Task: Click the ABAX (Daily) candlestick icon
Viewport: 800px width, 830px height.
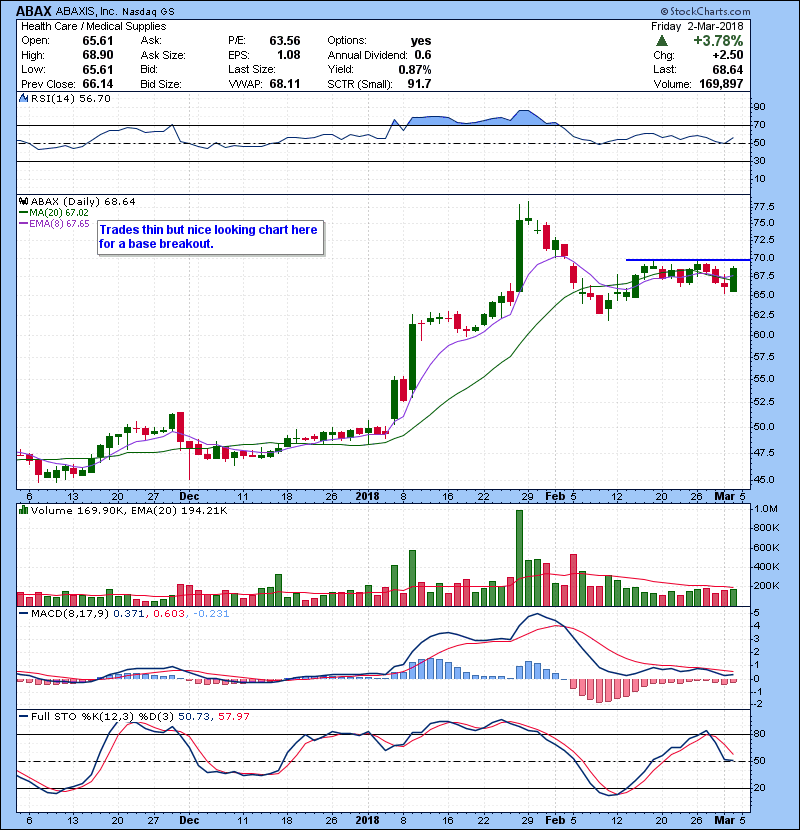Action: click(23, 202)
